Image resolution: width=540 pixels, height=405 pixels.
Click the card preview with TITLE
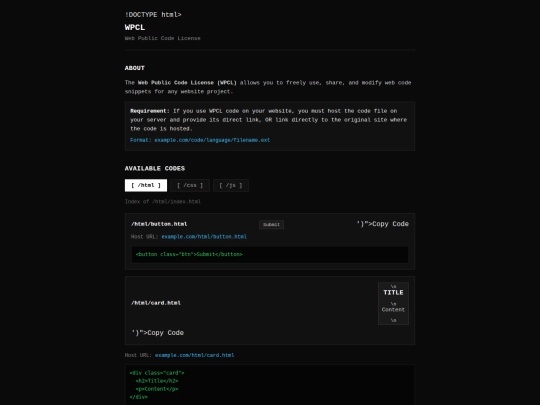[x=393, y=303]
